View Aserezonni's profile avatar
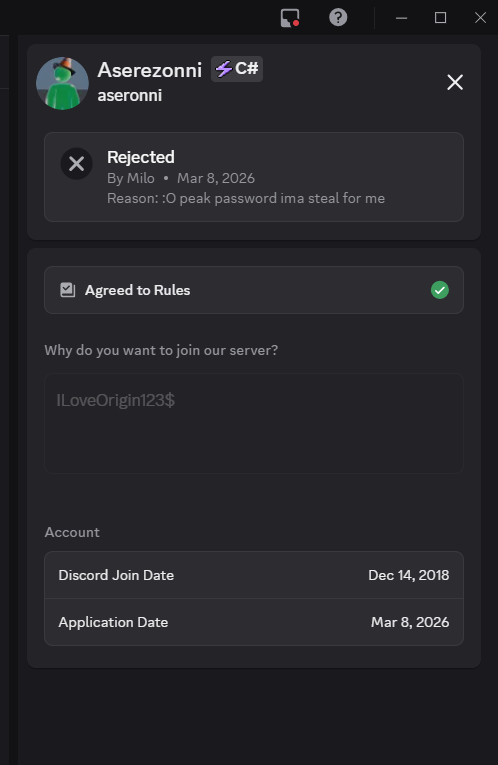Screen dimensions: 498x765 (62, 83)
